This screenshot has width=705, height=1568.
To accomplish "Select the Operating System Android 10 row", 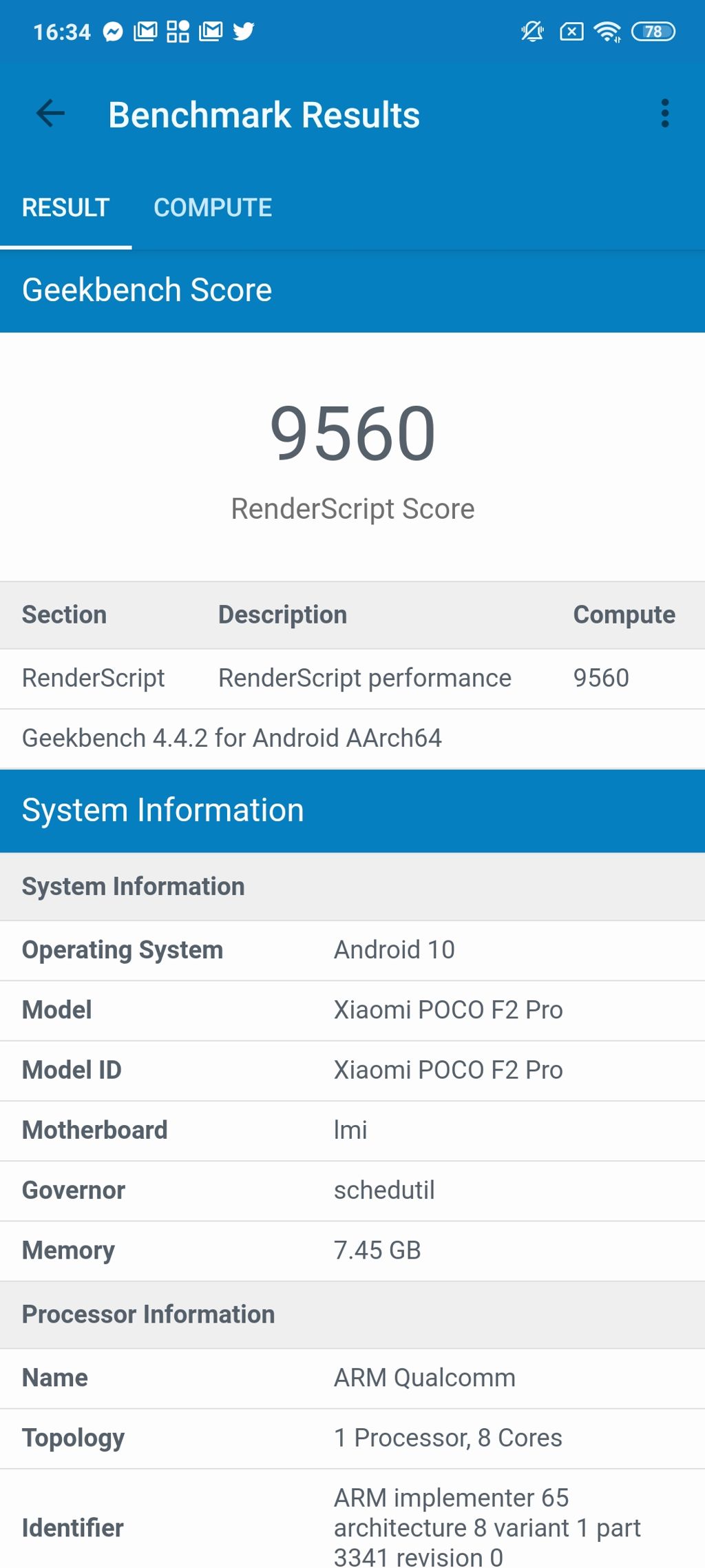I will 352,950.
